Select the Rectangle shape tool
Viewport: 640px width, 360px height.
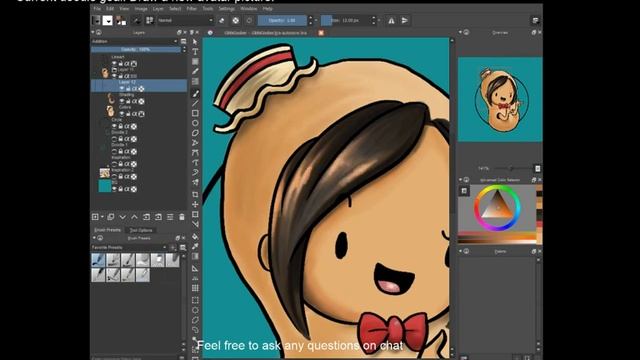pos(195,113)
